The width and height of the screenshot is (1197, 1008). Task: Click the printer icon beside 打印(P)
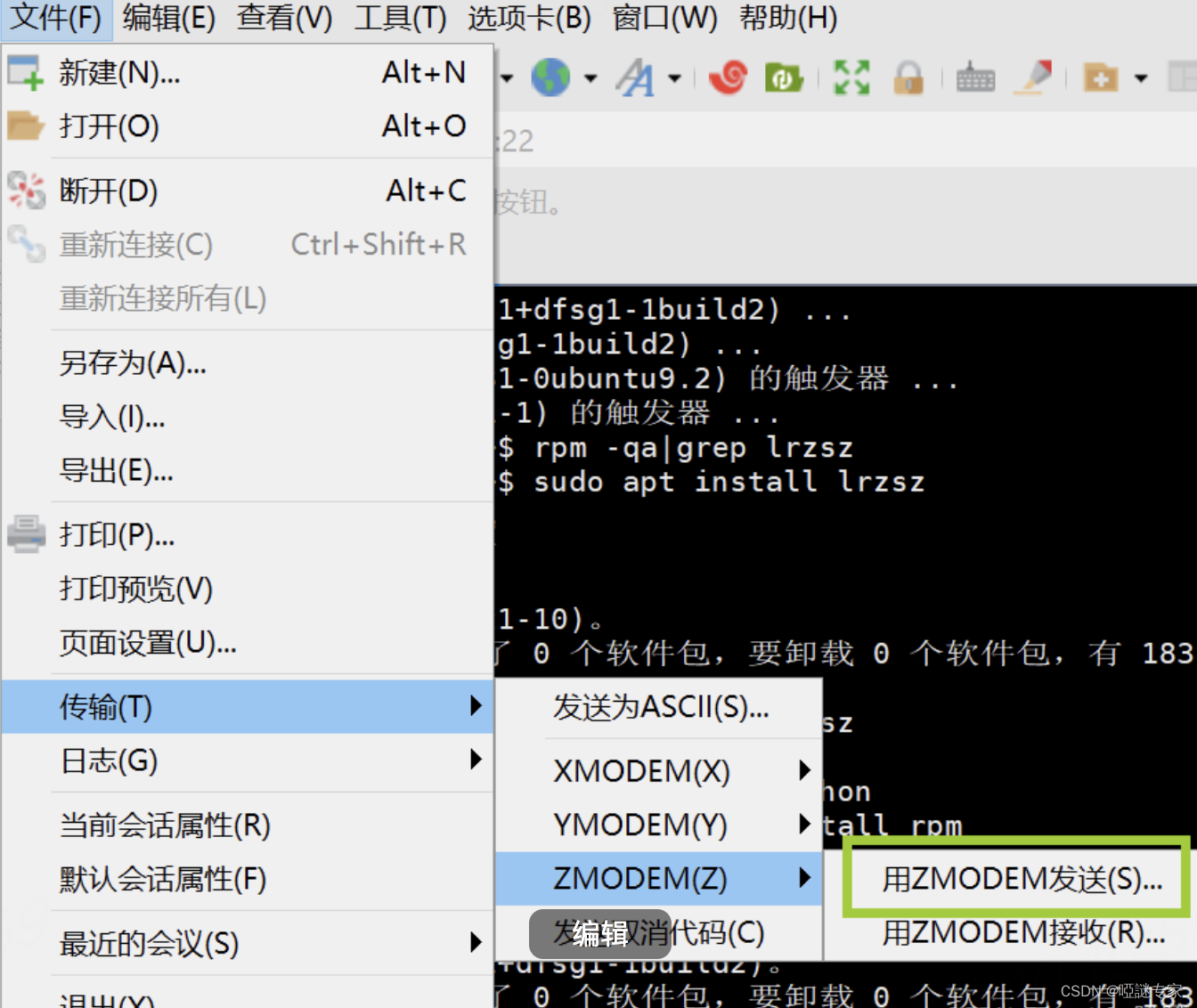(x=26, y=534)
